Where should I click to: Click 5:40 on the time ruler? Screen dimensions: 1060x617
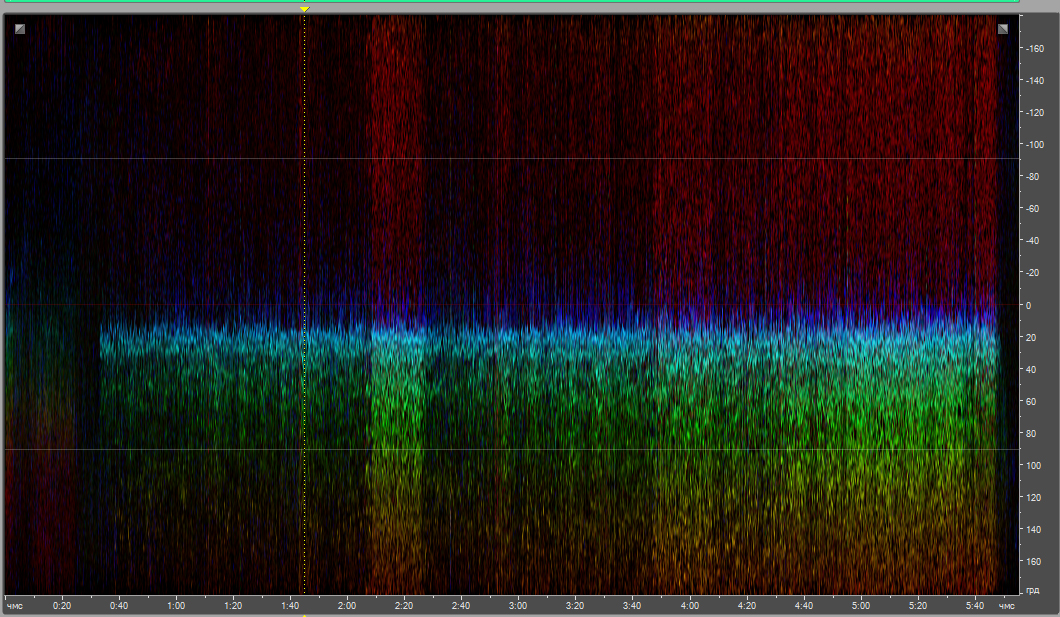[x=974, y=606]
